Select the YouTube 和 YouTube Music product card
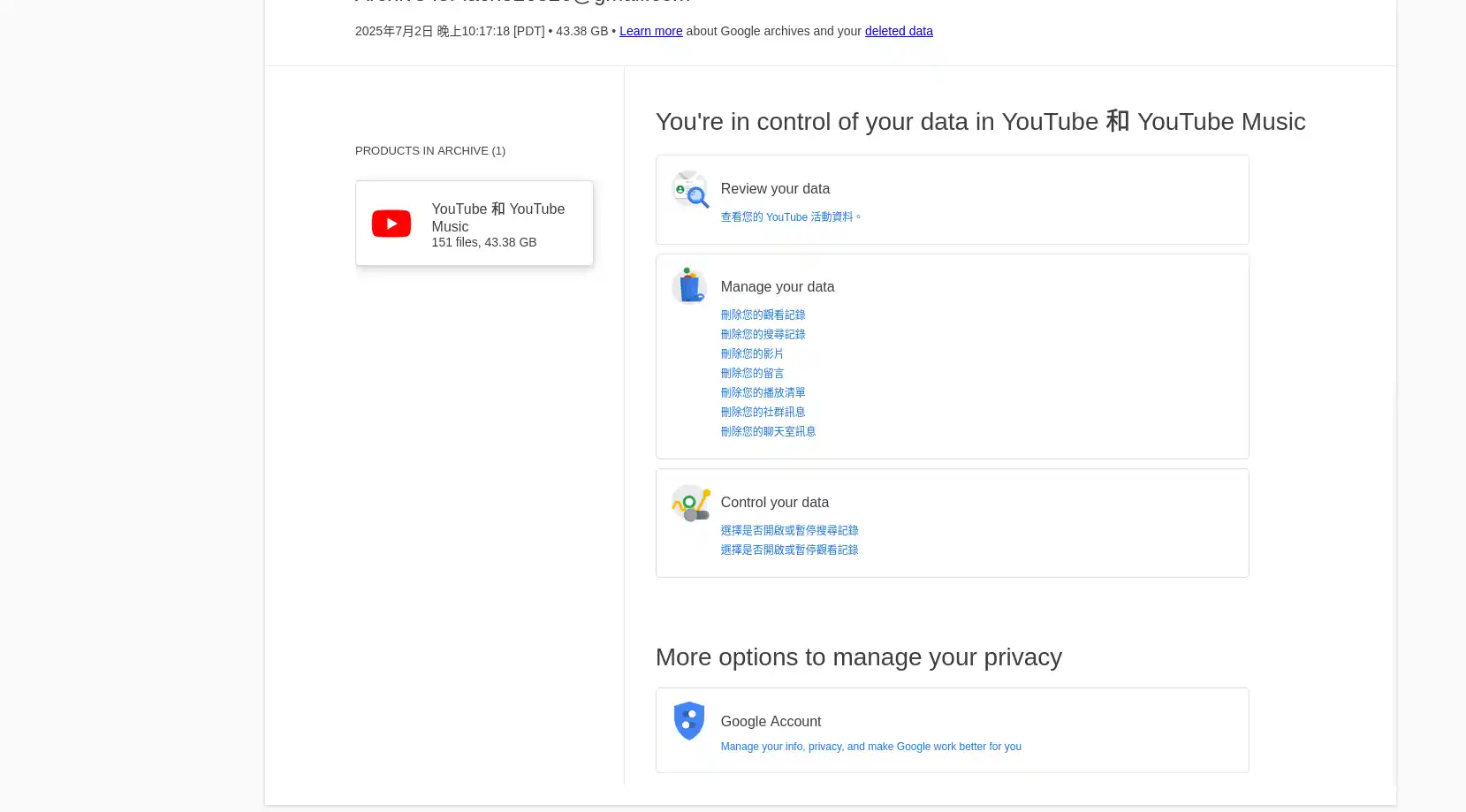The height and width of the screenshot is (812, 1466). (475, 224)
